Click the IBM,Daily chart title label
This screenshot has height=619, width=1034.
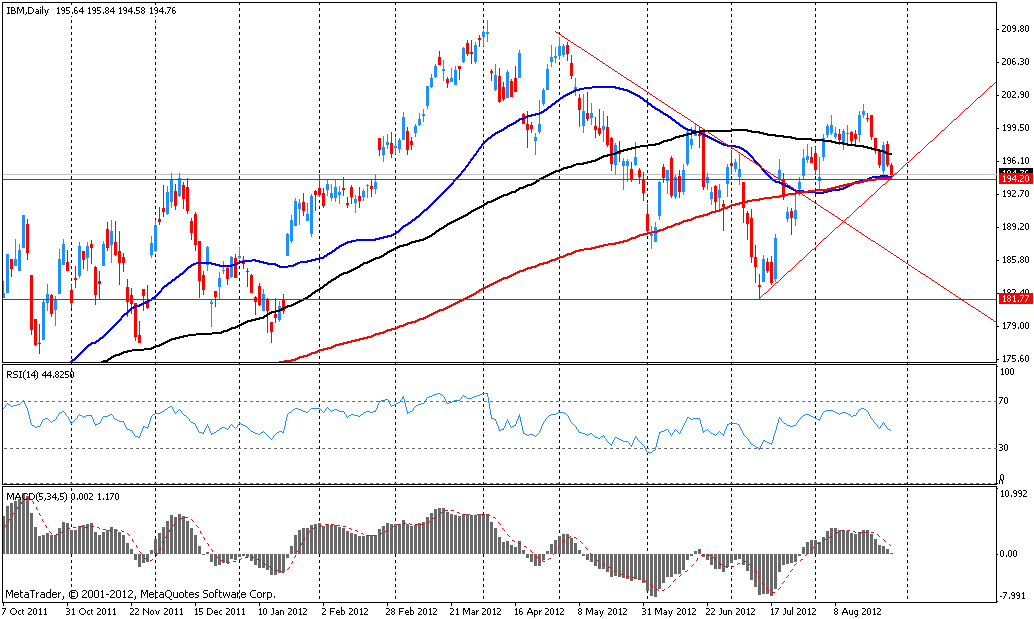pos(30,9)
